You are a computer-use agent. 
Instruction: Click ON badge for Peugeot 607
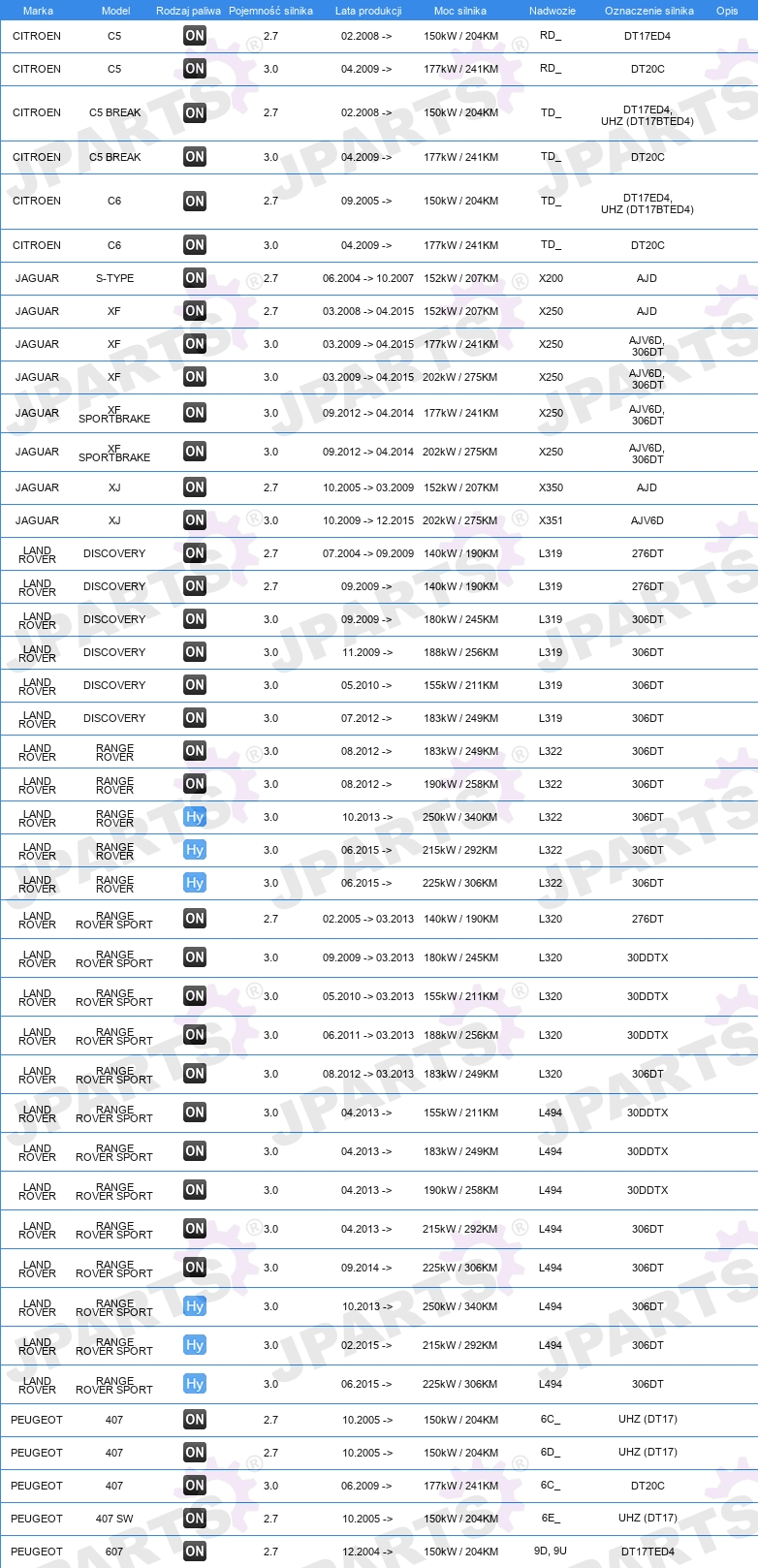(195, 1552)
